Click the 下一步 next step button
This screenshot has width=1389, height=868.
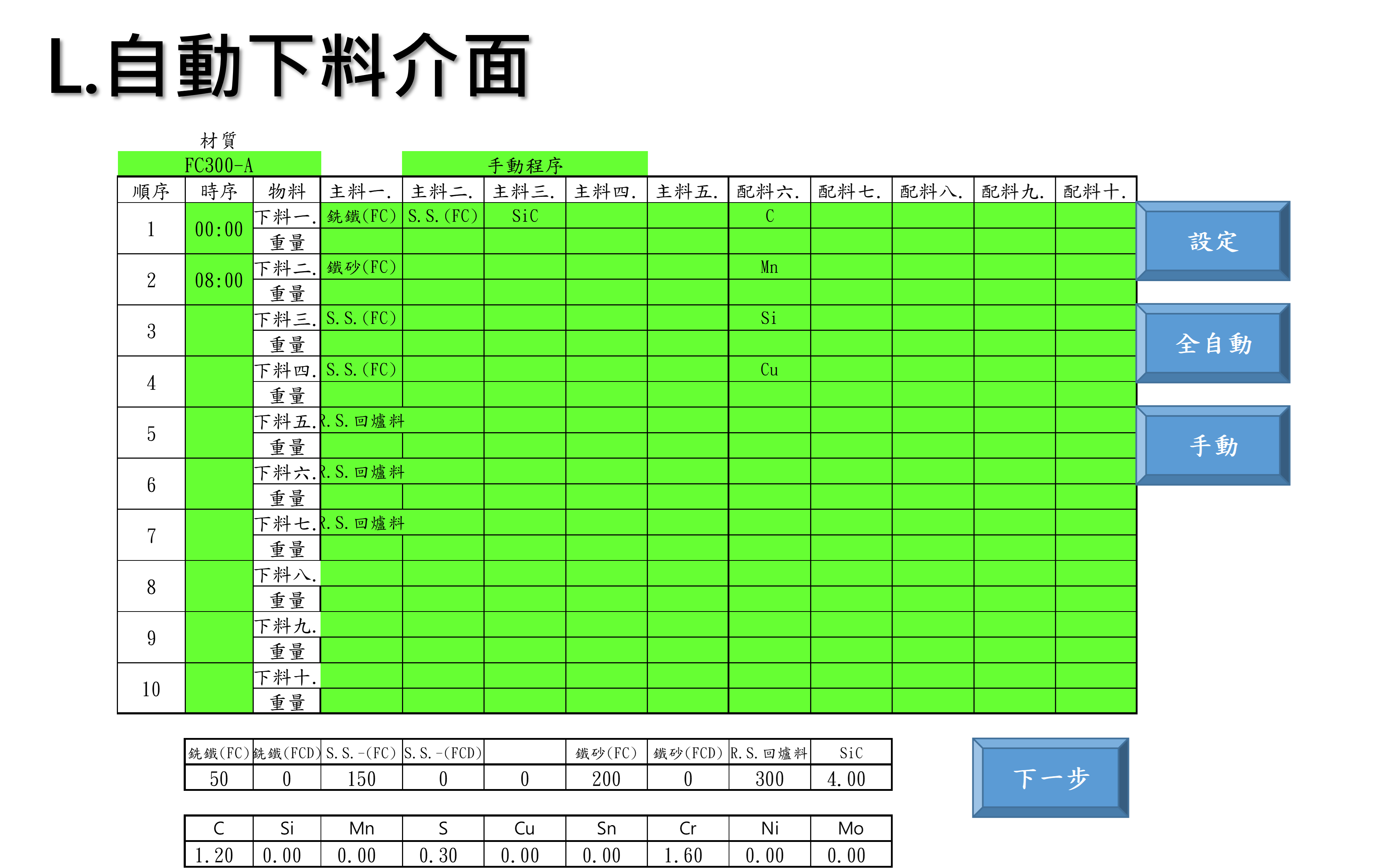pyautogui.click(x=1050, y=778)
